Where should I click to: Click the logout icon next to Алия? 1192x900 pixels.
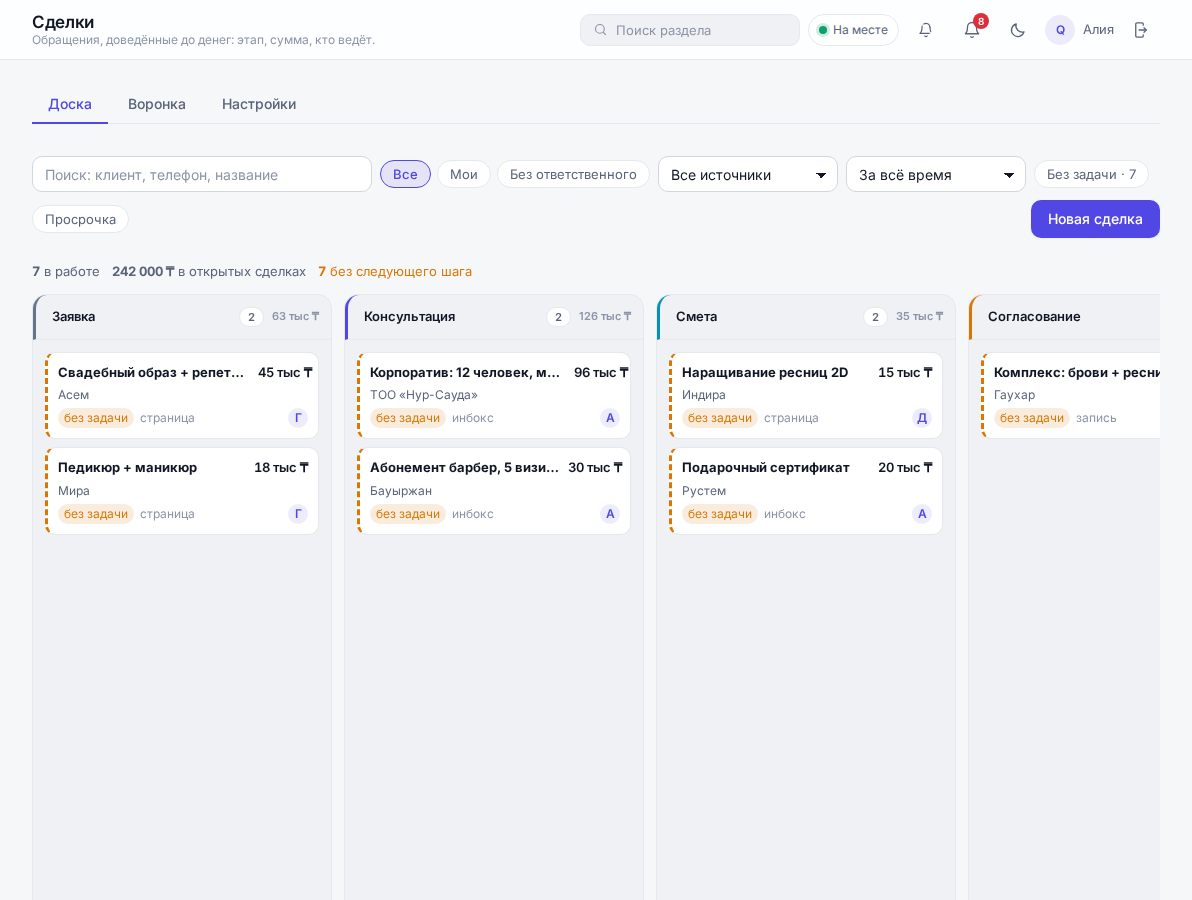[1140, 30]
